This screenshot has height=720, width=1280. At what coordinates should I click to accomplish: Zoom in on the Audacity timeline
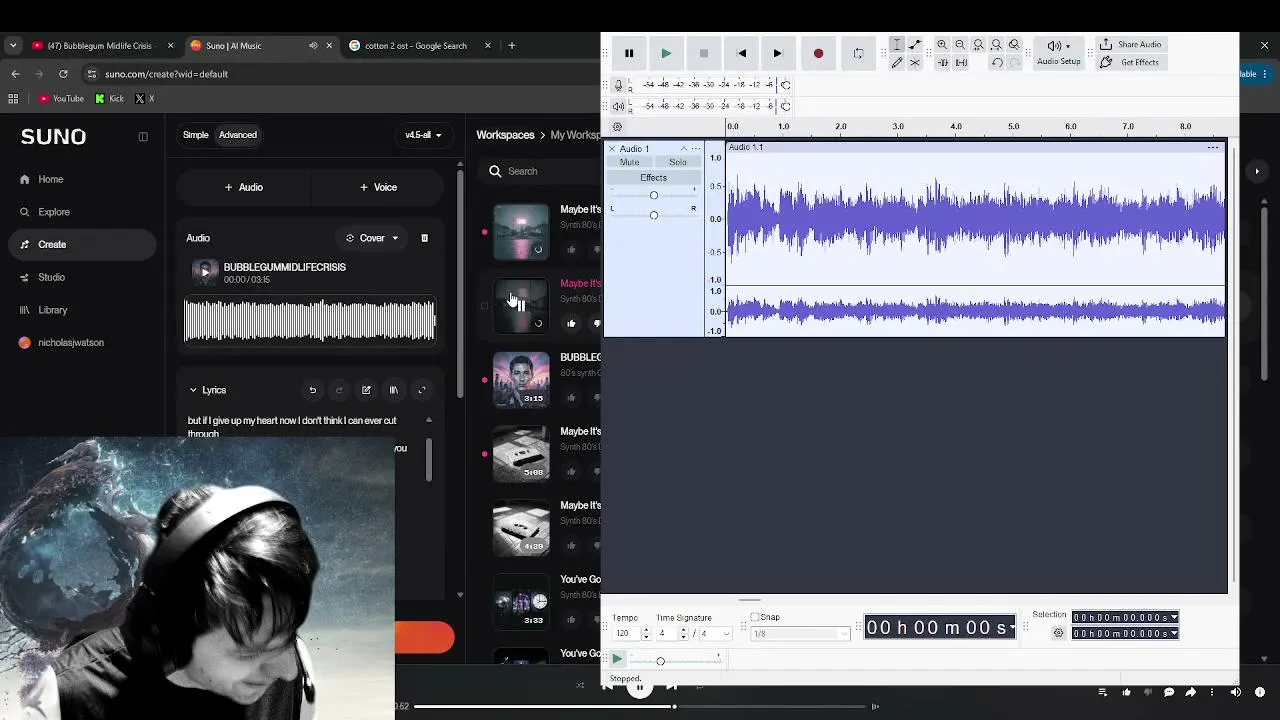point(942,45)
